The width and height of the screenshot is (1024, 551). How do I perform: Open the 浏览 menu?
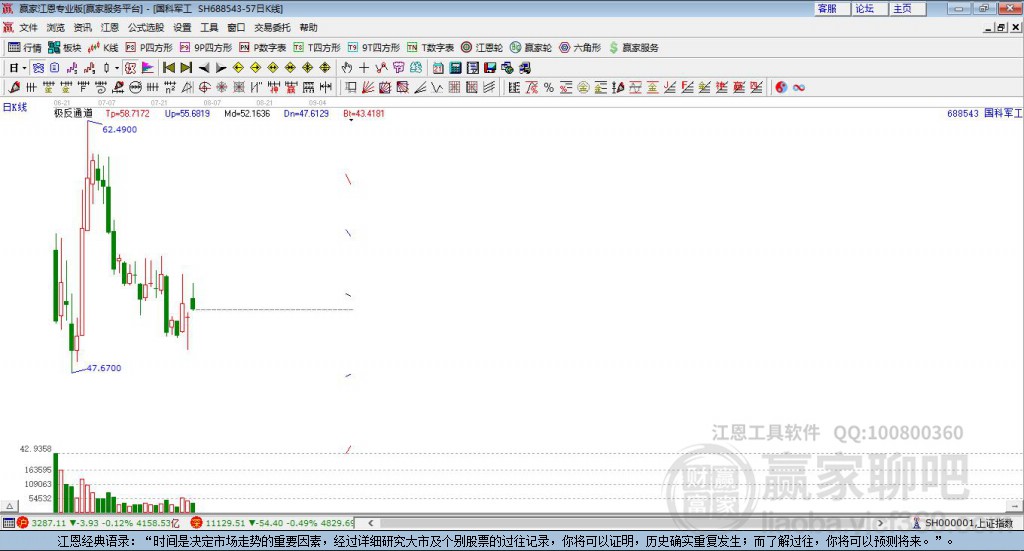click(x=56, y=27)
